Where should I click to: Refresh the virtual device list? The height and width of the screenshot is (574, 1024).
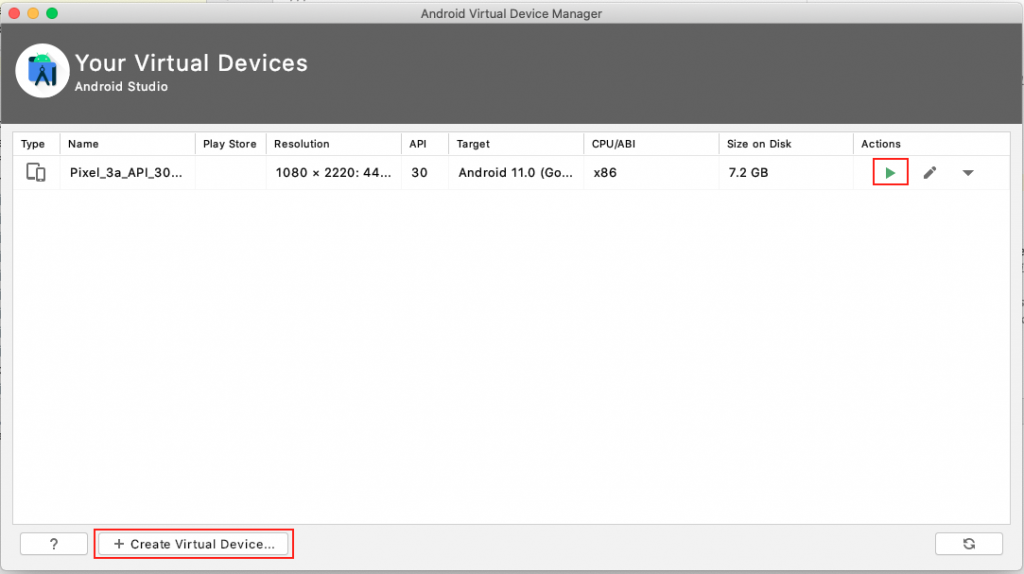[x=968, y=544]
